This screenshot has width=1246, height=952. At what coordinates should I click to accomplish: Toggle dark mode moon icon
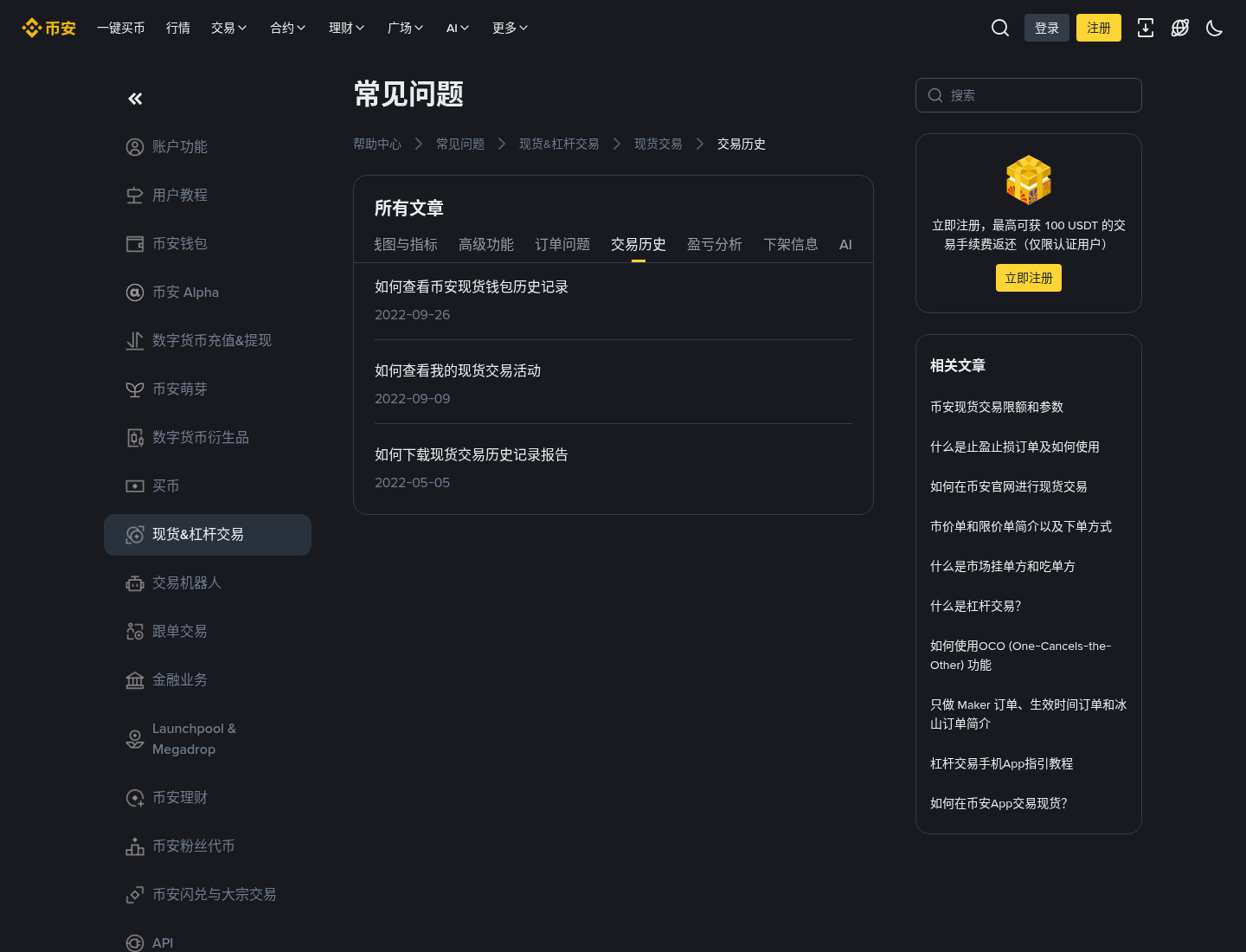[x=1215, y=28]
